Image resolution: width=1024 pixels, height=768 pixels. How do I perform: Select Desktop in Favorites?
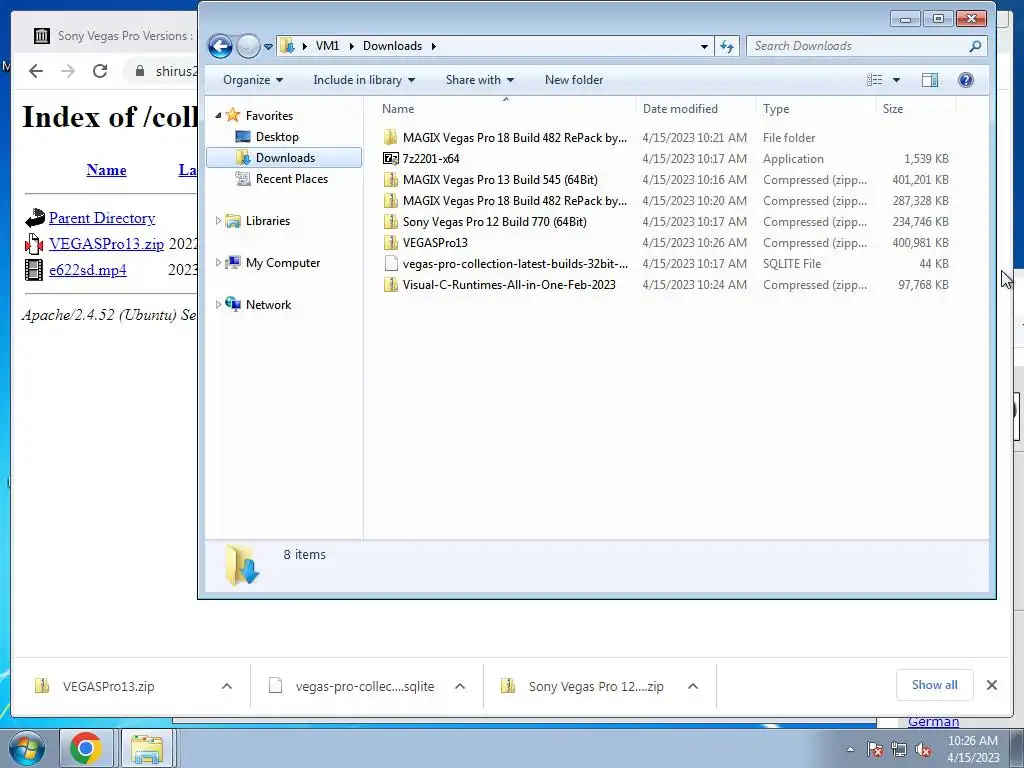[277, 136]
